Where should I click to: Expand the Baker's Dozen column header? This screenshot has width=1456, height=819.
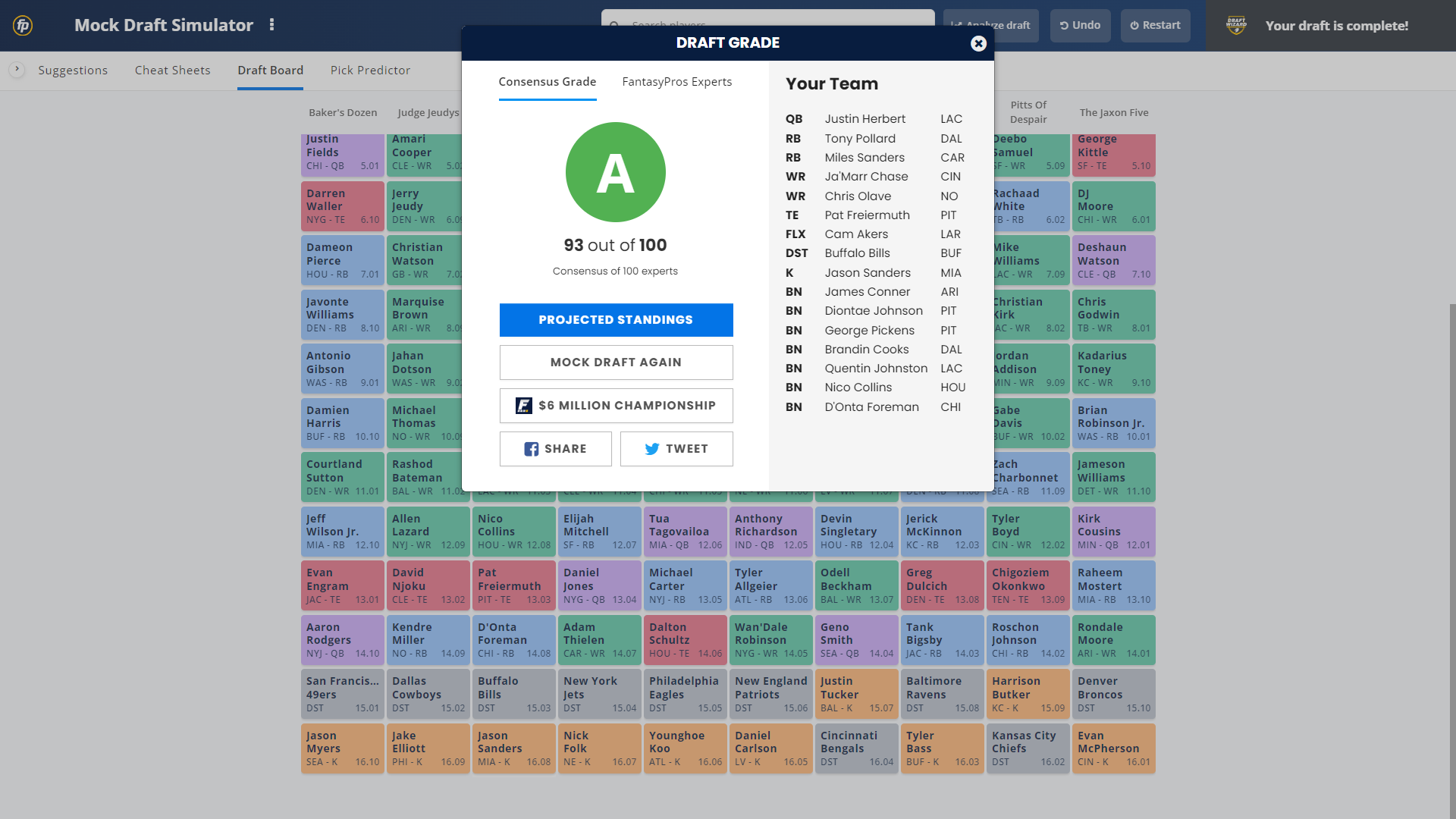click(x=342, y=111)
